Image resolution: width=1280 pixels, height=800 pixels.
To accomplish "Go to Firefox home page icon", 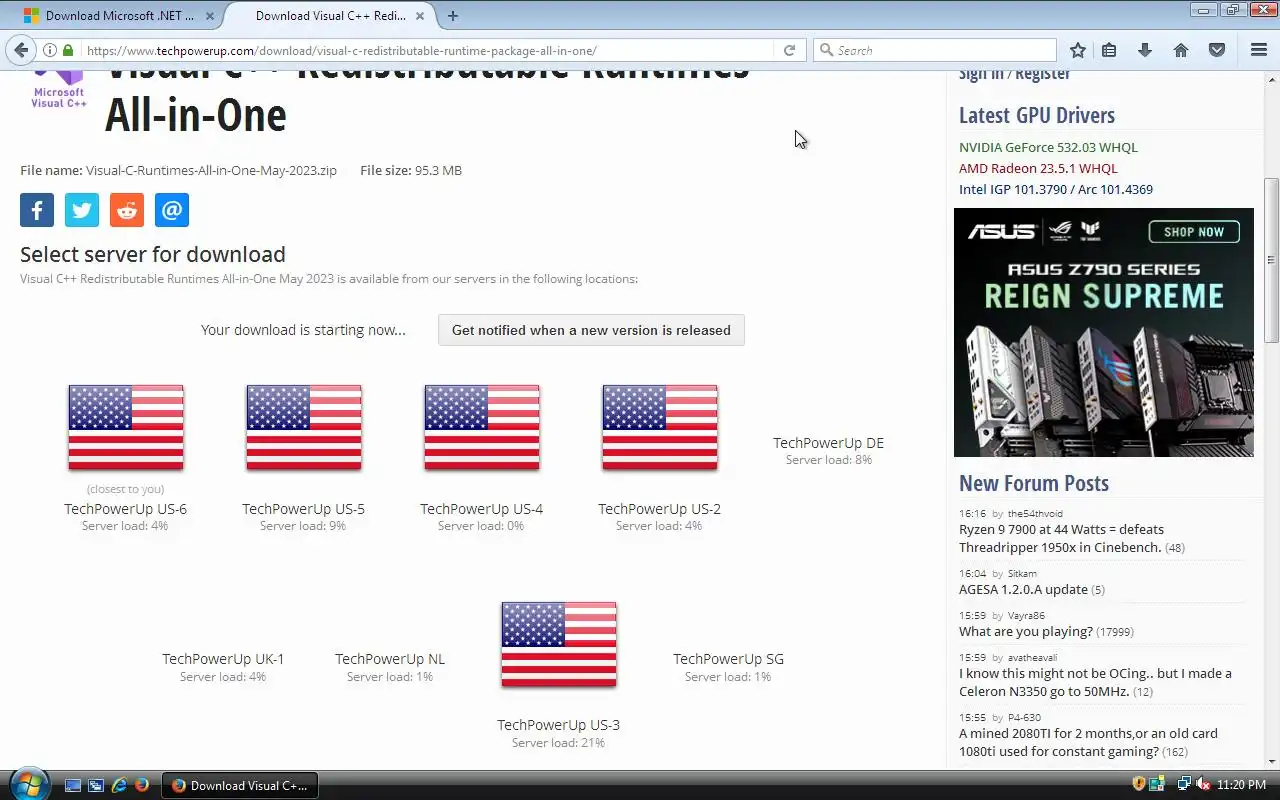I will 1181,50.
